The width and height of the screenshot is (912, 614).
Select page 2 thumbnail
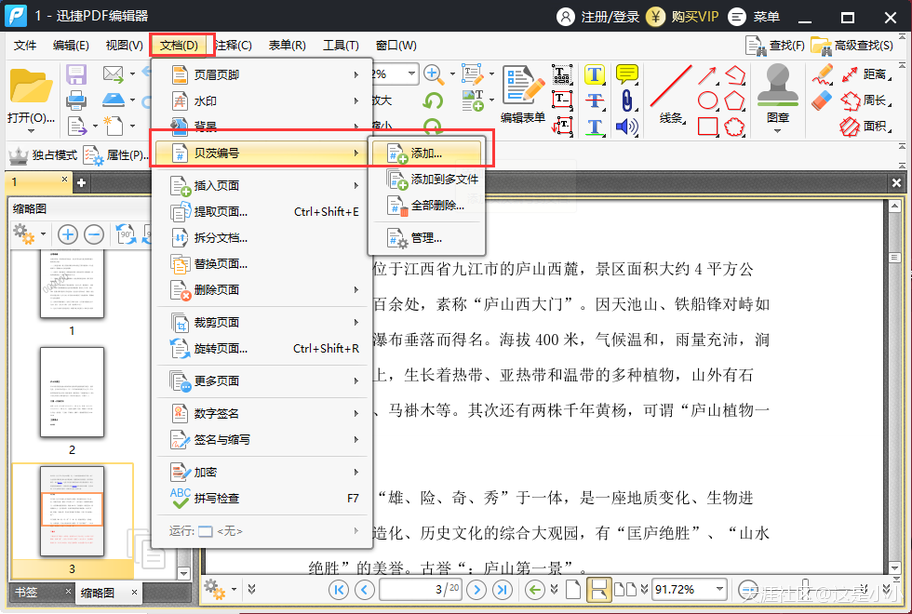point(72,392)
